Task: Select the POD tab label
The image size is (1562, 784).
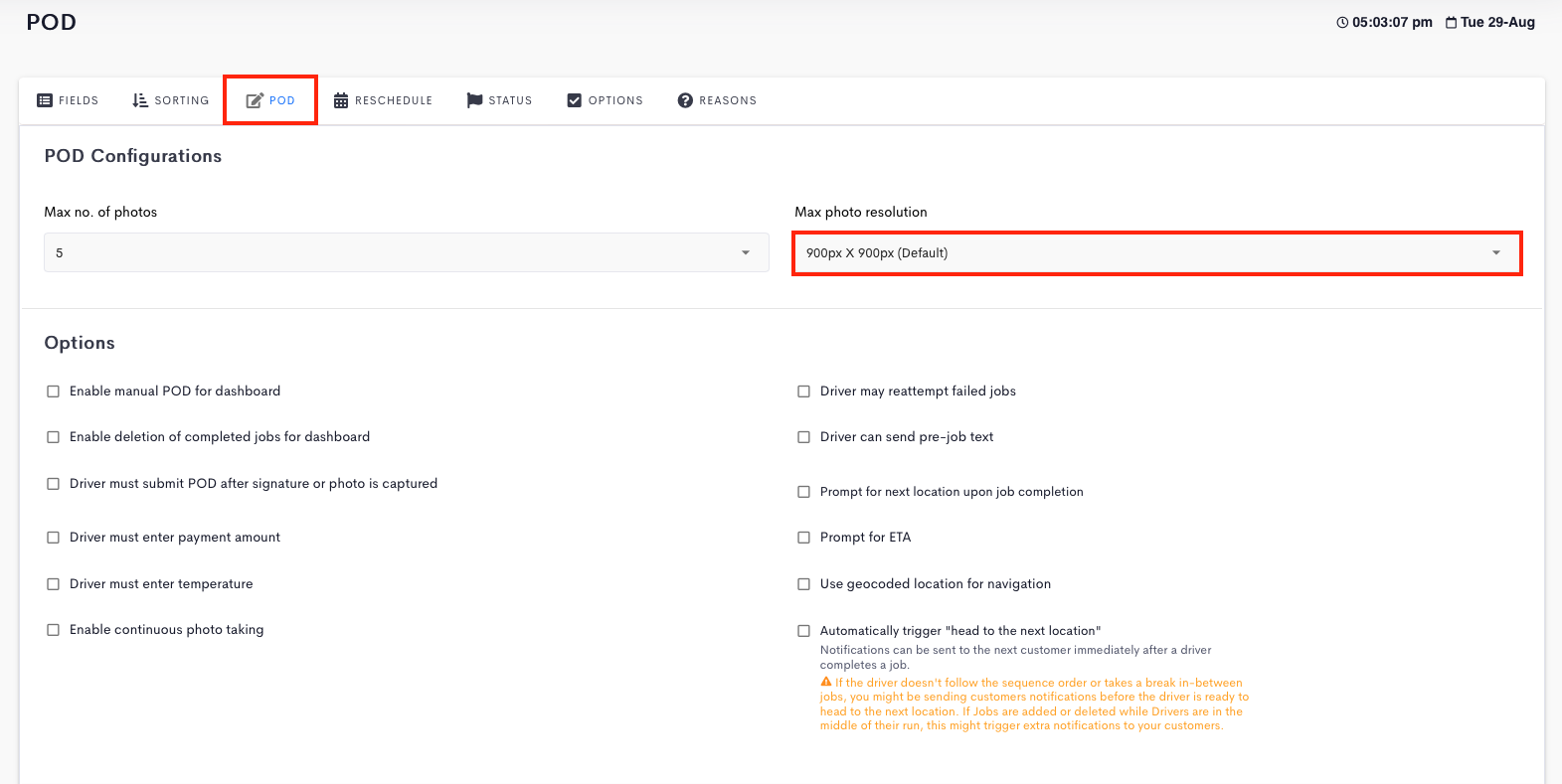Action: coord(282,100)
